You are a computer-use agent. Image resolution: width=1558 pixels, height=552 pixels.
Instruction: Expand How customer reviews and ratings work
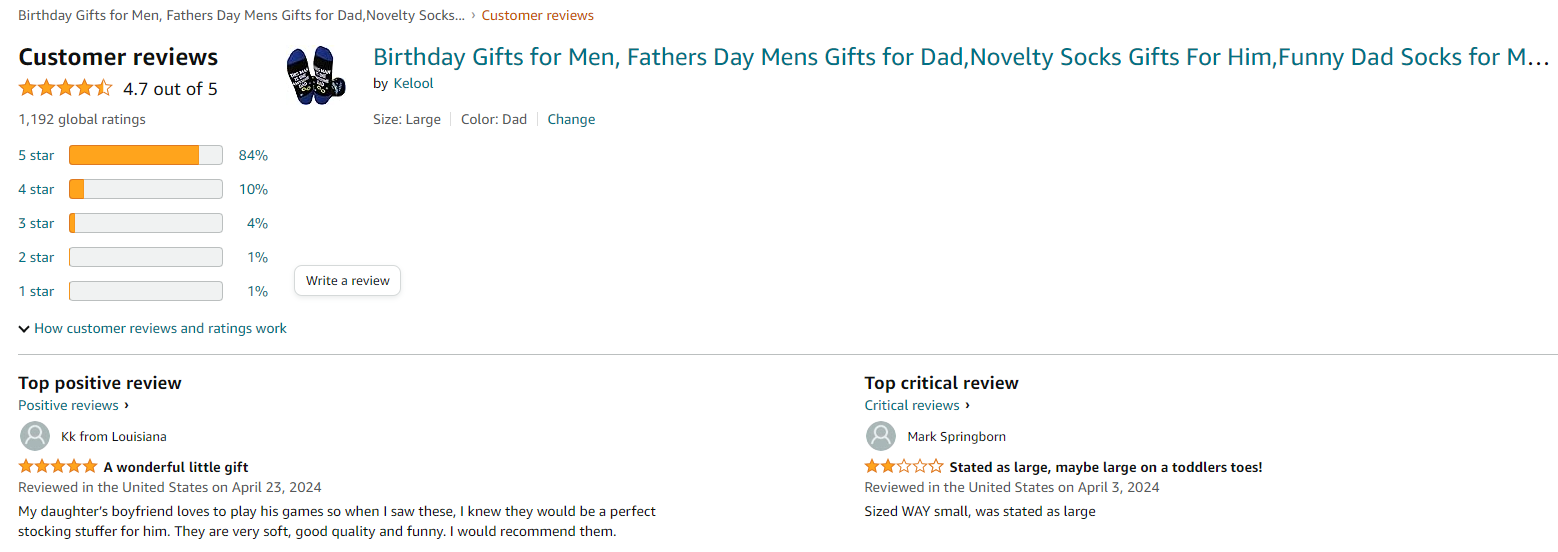152,328
